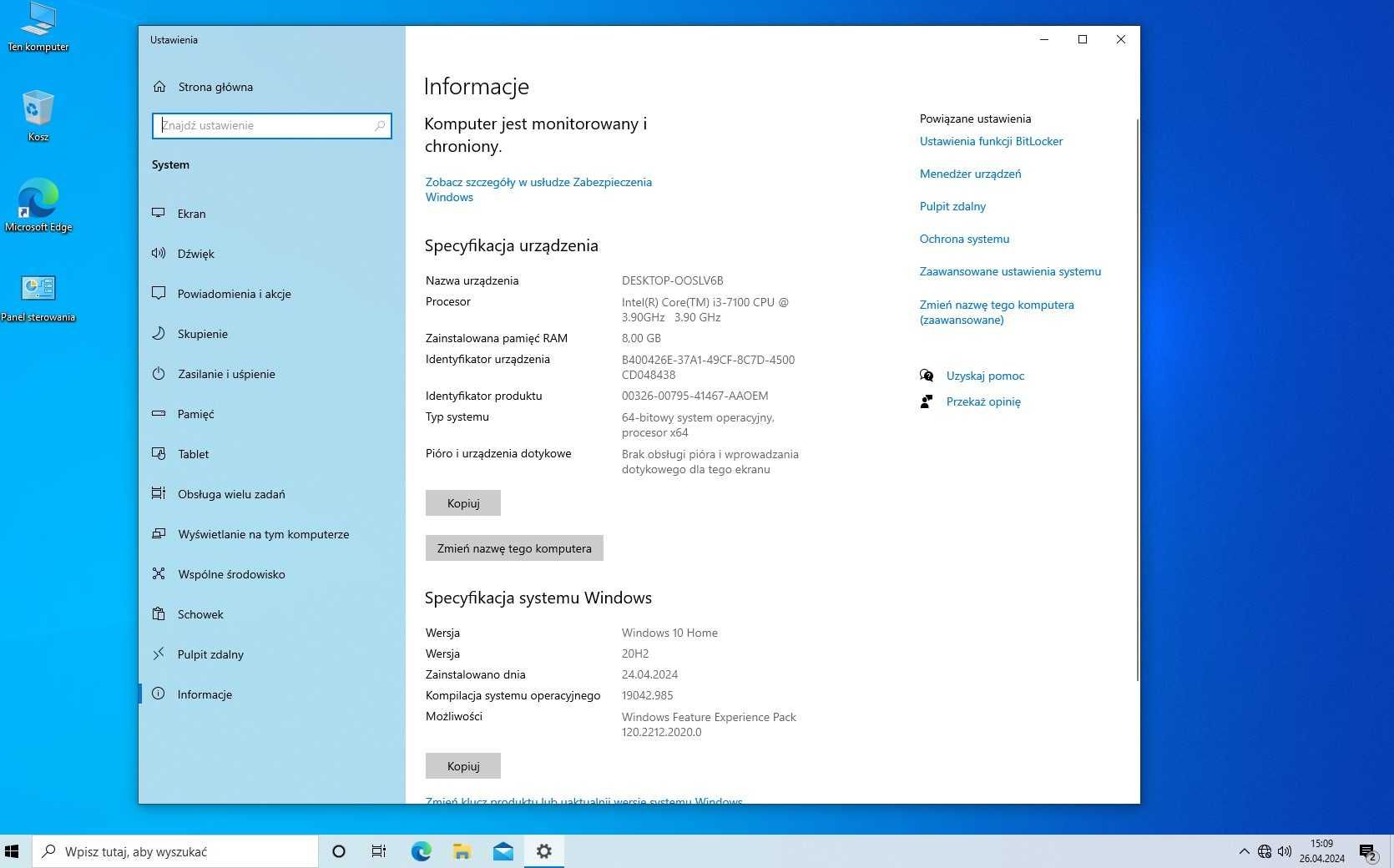Click the Przekaż opinię feedback icon

point(927,401)
